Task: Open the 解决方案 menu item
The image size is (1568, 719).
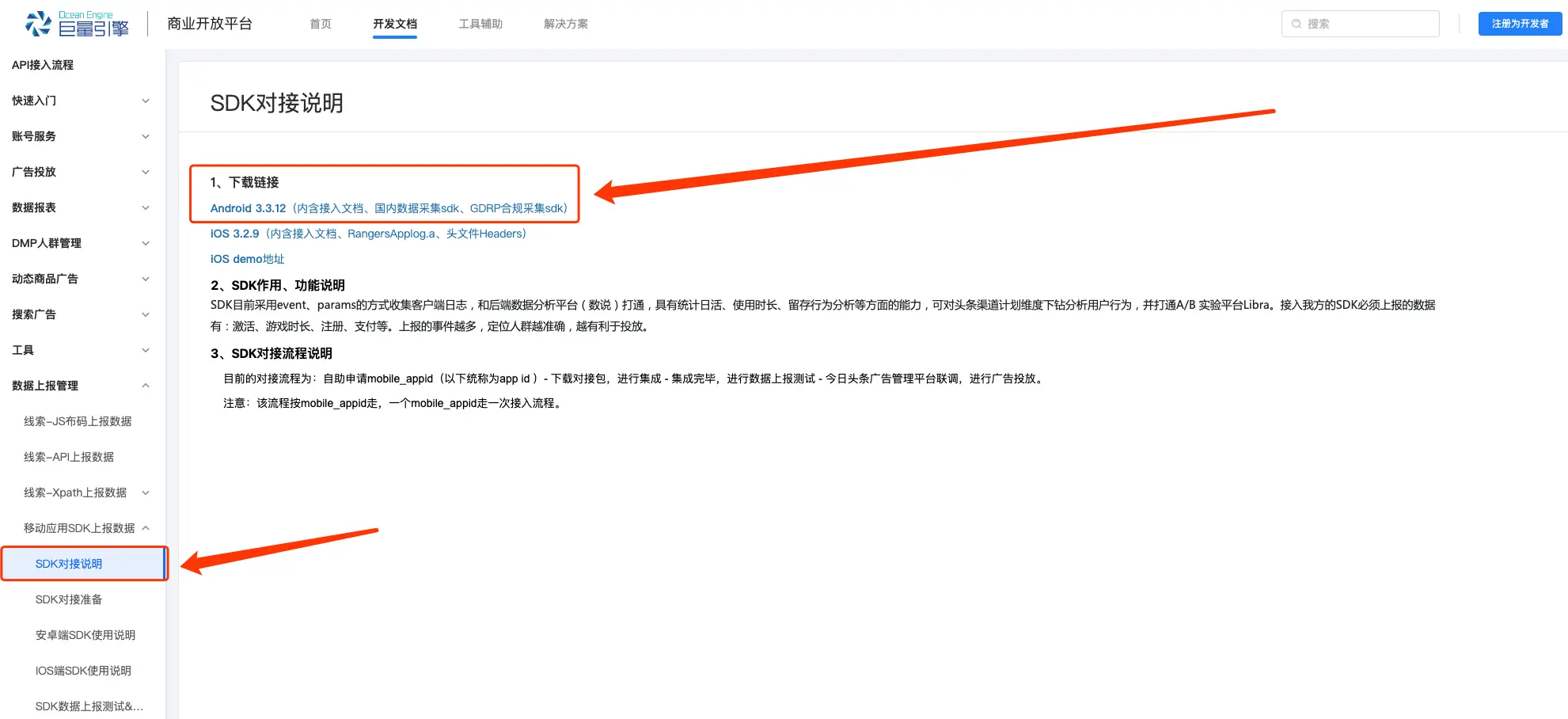Action: click(565, 24)
